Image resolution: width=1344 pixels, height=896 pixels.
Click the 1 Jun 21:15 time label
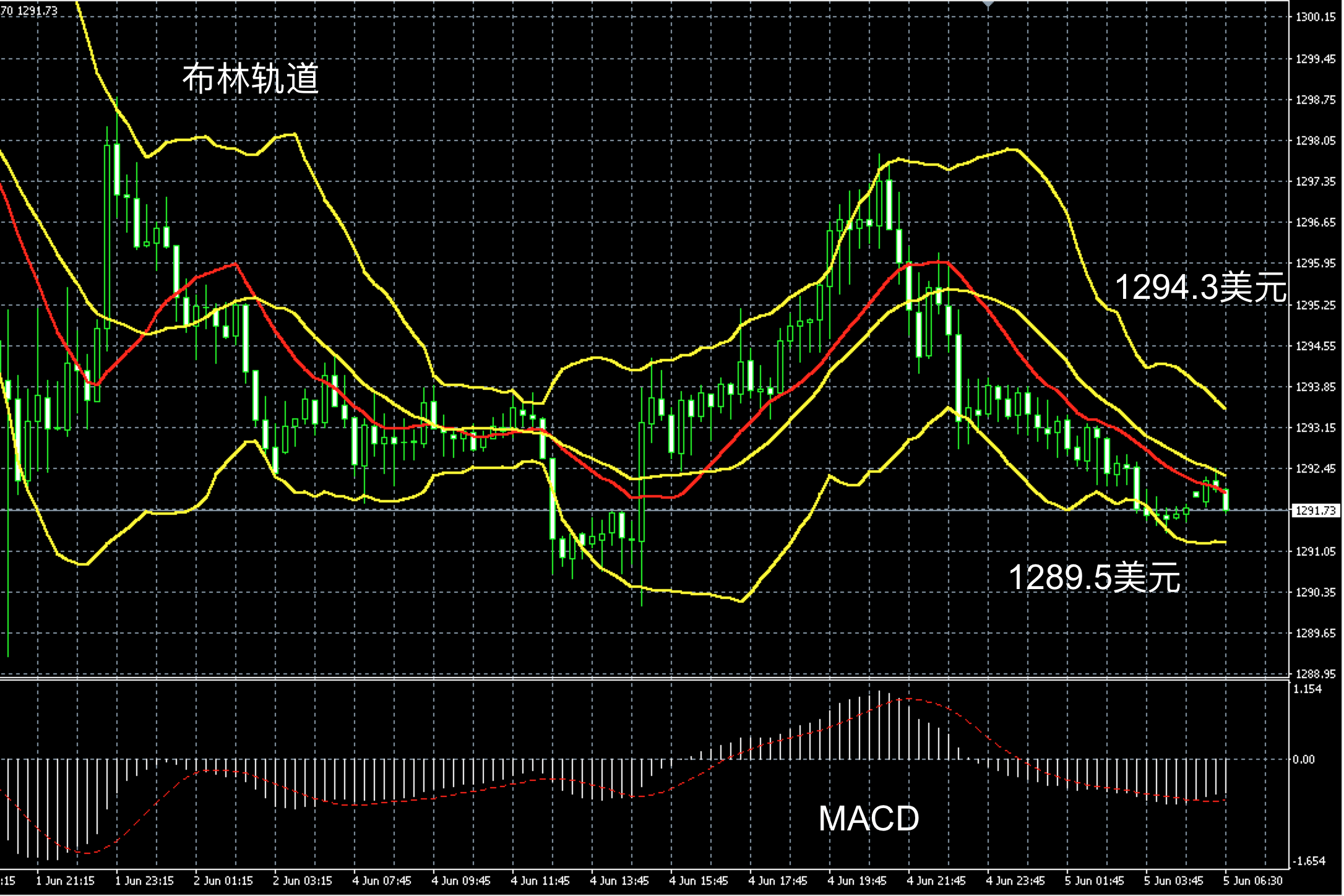click(65, 881)
